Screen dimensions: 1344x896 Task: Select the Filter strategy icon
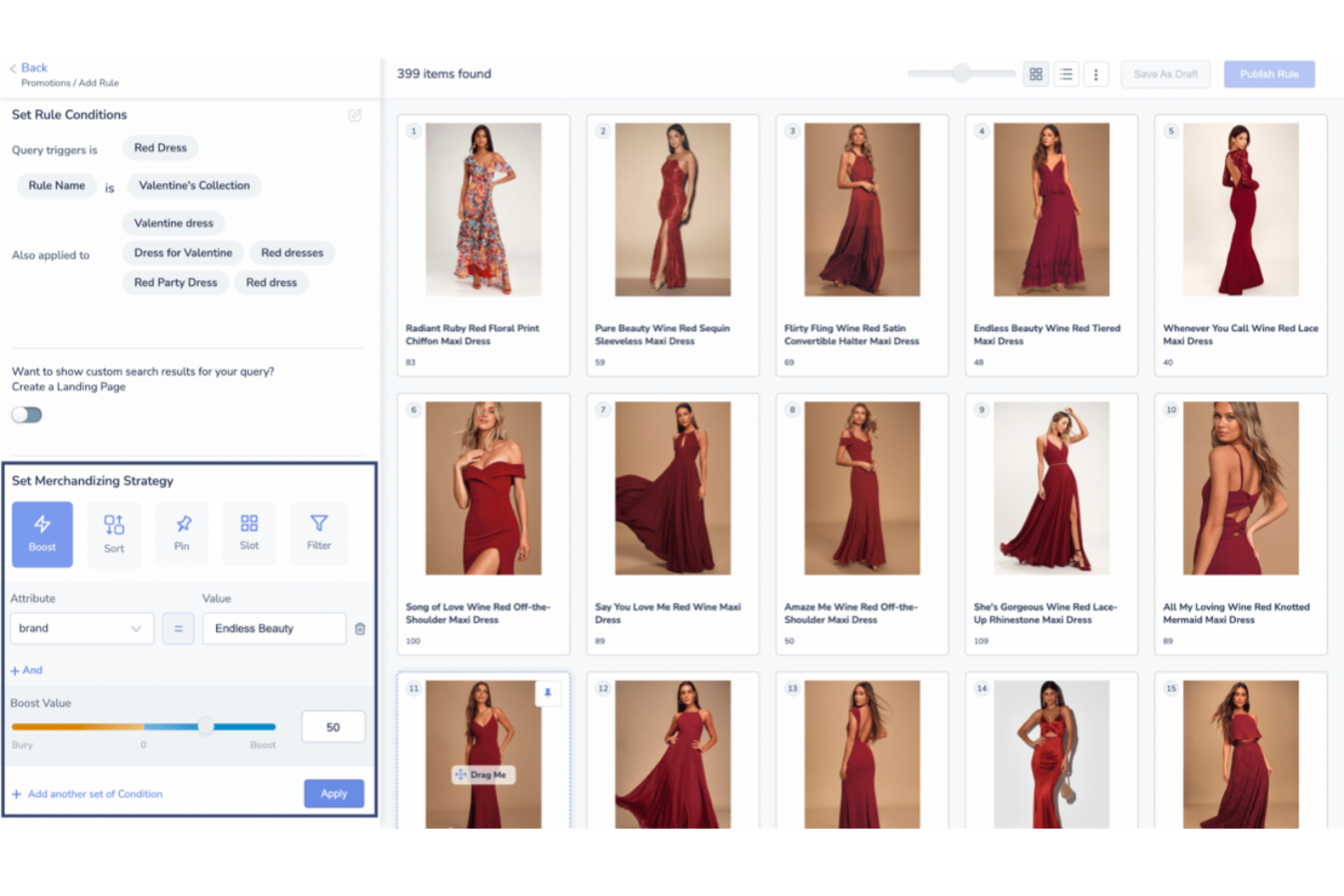tap(319, 533)
